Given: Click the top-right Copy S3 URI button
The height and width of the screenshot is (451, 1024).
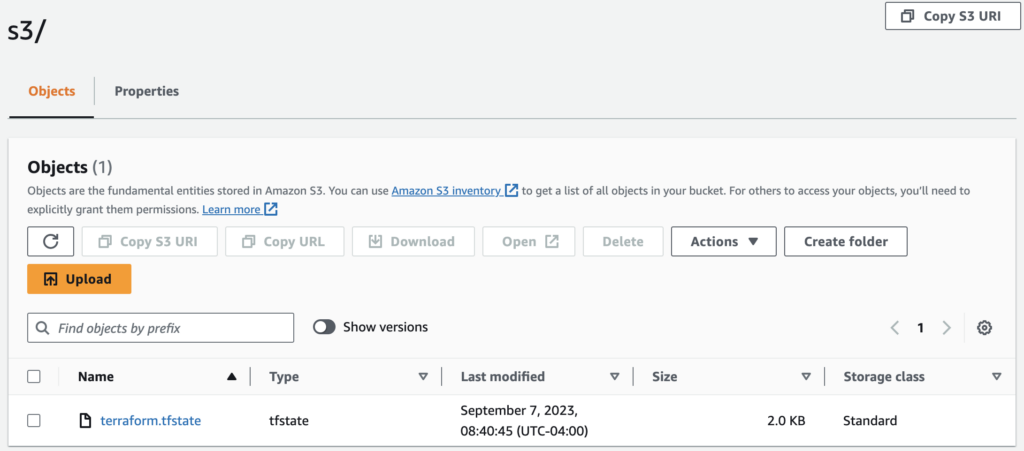Looking at the screenshot, I should pos(953,16).
